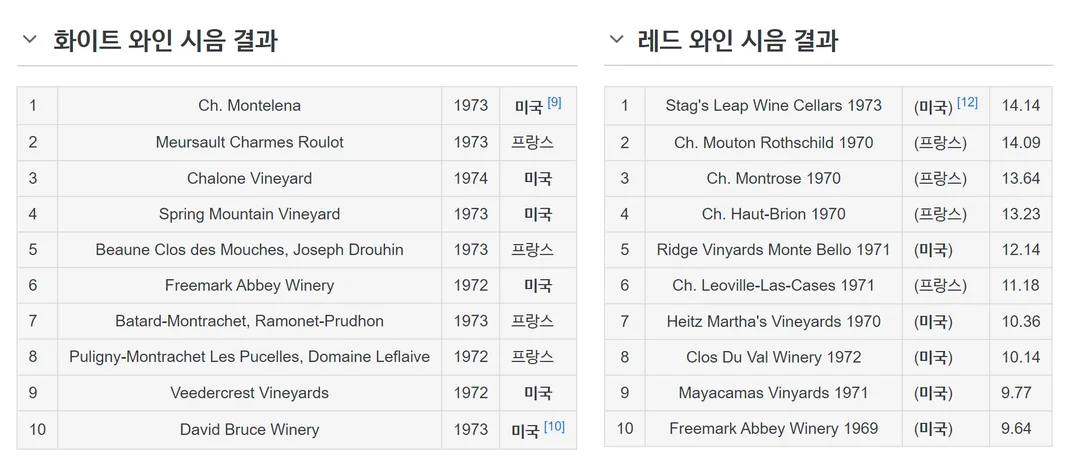The width and height of the screenshot is (1079, 464).
Task: Select the Meursault Charmes Roulot cell
Action: 249,143
